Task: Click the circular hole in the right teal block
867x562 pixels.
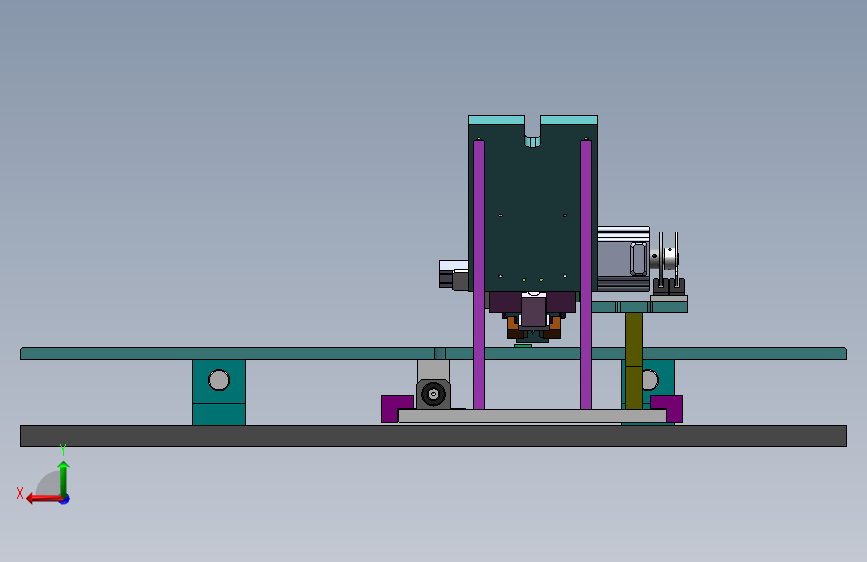Action: 651,380
